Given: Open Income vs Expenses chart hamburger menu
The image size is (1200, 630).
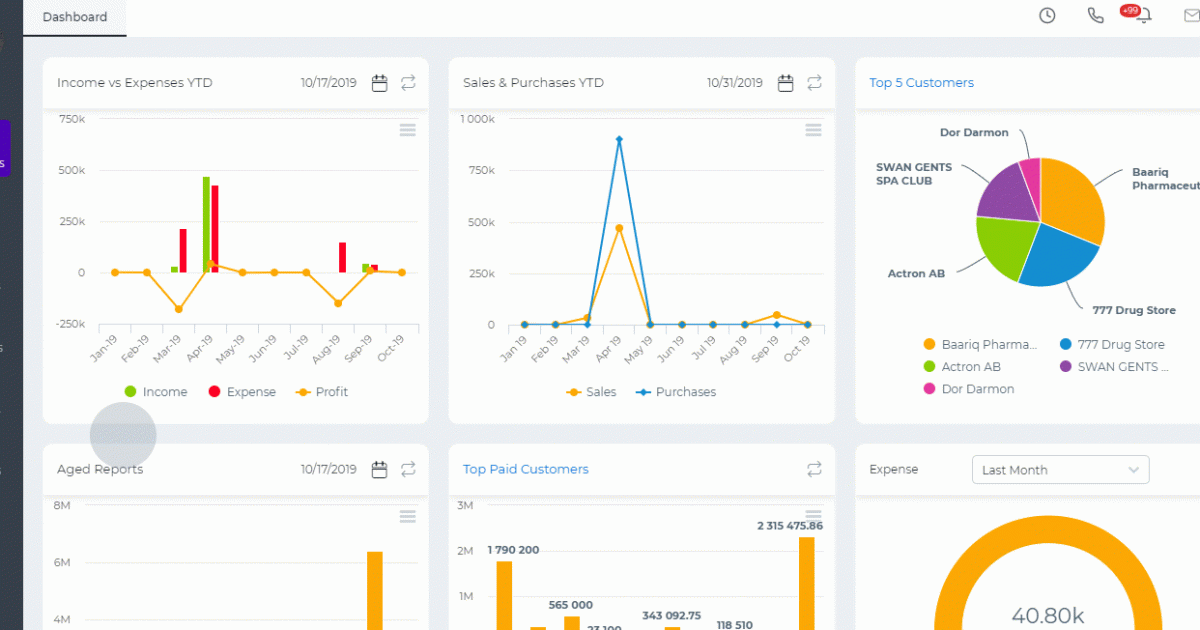Looking at the screenshot, I should pyautogui.click(x=407, y=130).
